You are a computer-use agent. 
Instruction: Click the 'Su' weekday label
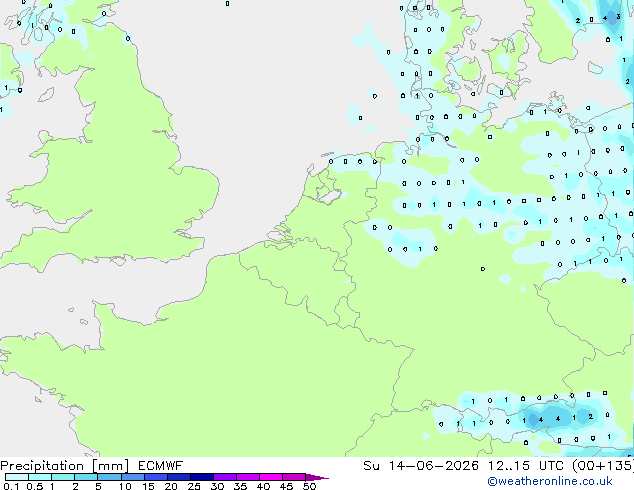pyautogui.click(x=371, y=466)
